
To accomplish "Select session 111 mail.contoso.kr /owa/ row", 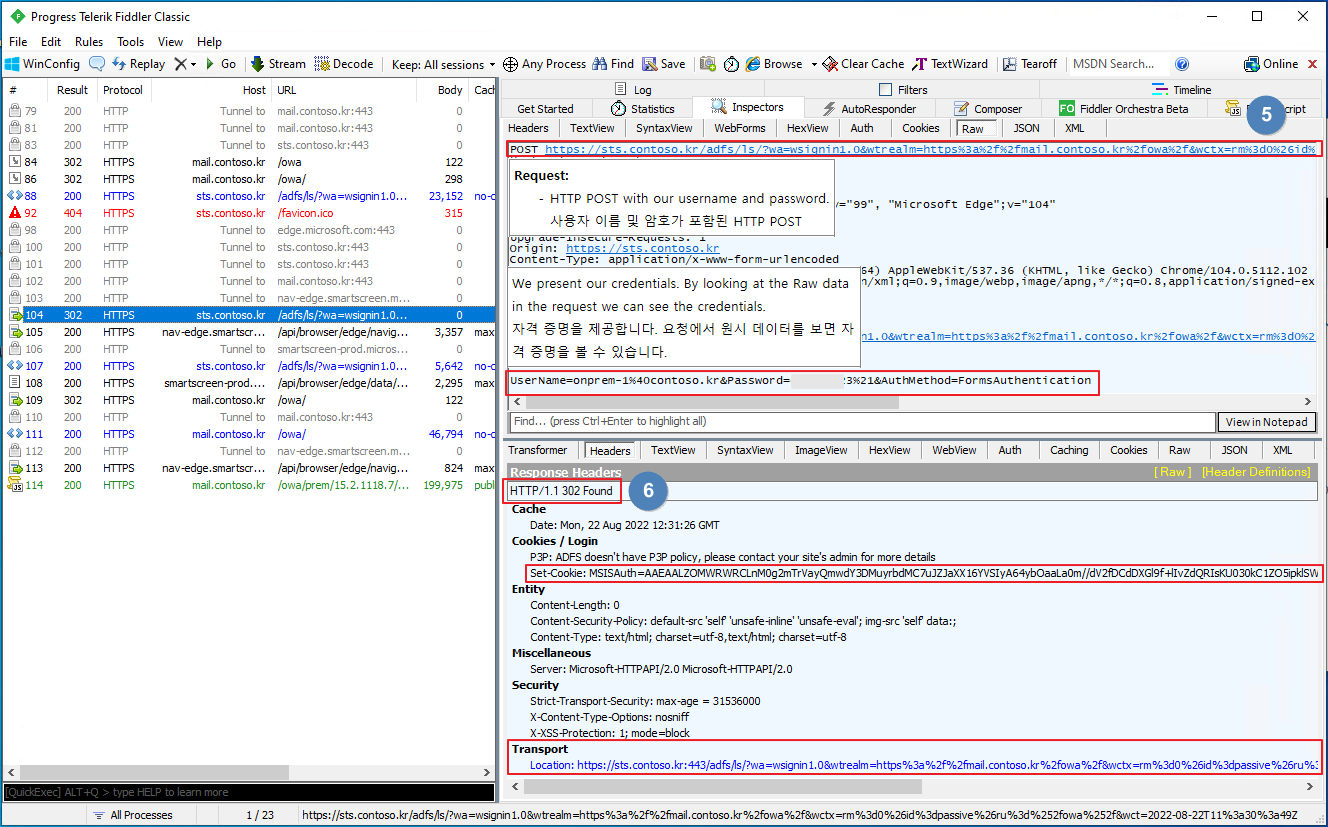I will (x=249, y=434).
